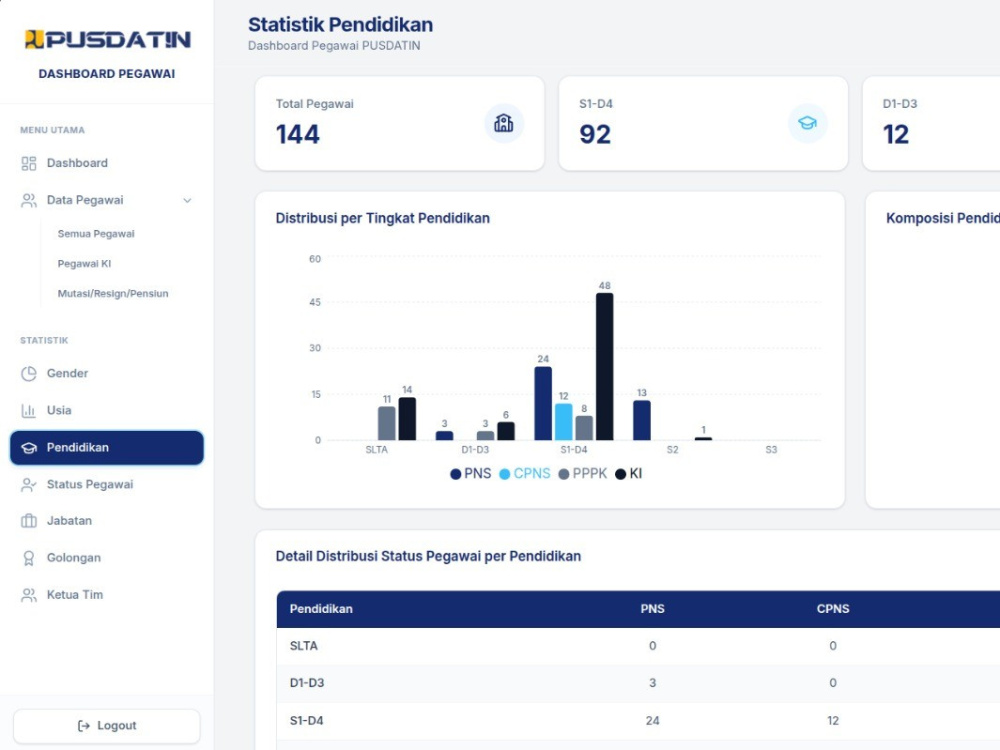
Task: Click the CPNS legend color dot
Action: 504,474
